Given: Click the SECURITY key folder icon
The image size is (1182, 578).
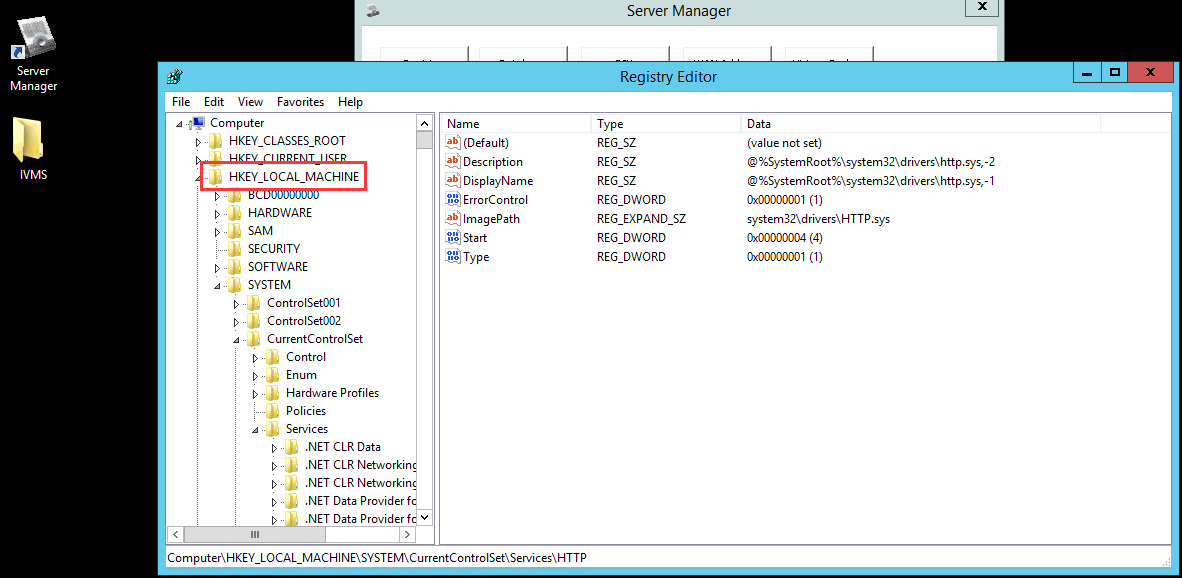Looking at the screenshot, I should [x=235, y=249].
